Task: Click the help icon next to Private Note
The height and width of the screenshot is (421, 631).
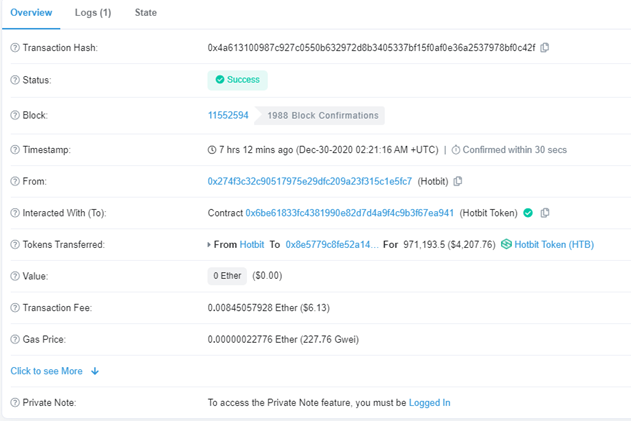Action: click(x=15, y=403)
